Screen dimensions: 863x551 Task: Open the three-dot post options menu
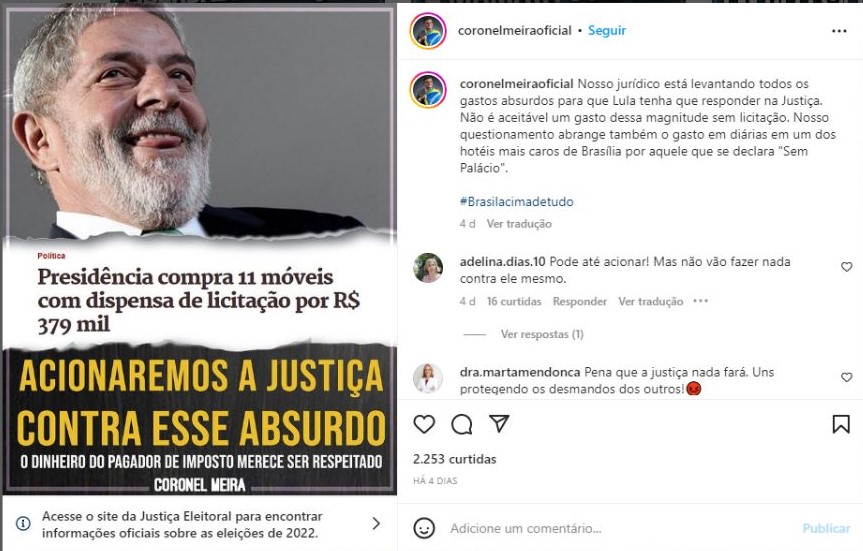coord(839,31)
